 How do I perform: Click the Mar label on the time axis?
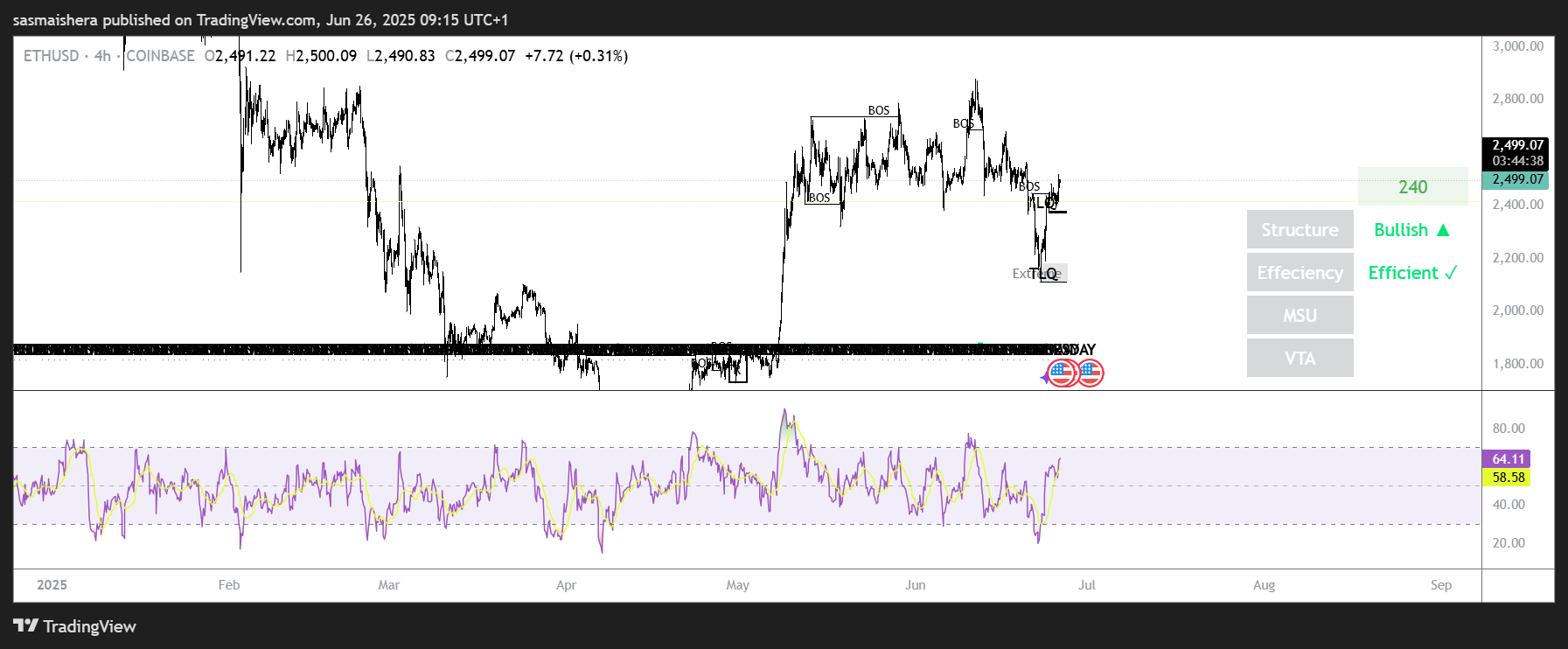[389, 585]
